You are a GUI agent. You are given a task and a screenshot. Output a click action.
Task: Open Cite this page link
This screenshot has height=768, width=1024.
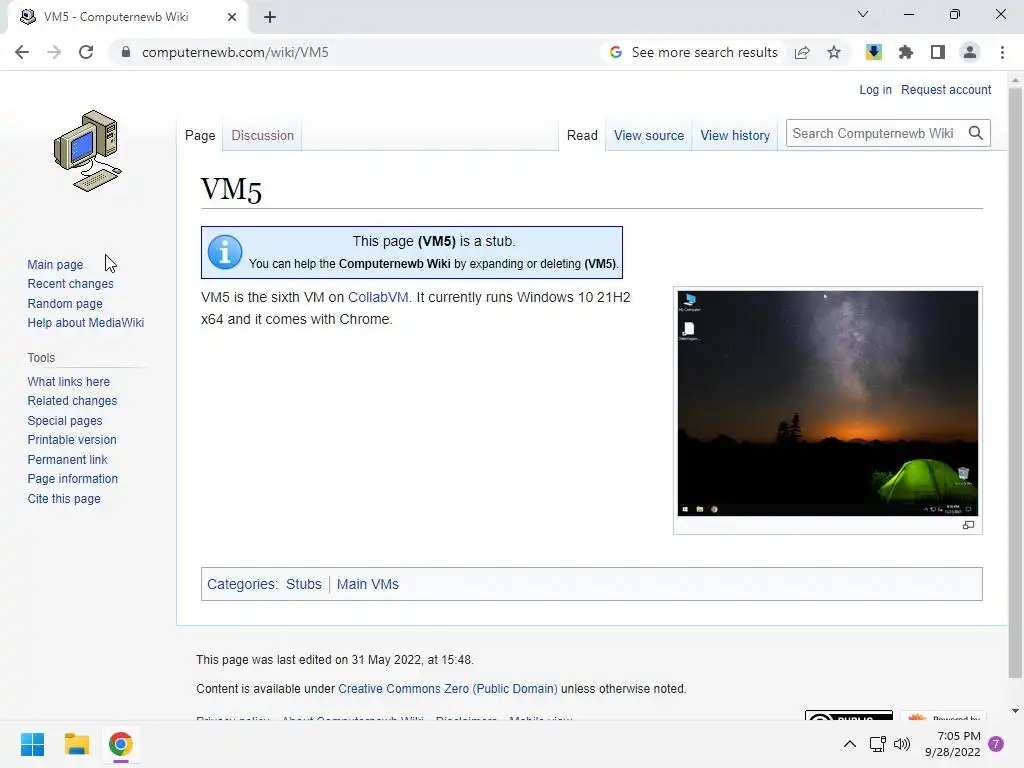point(64,498)
